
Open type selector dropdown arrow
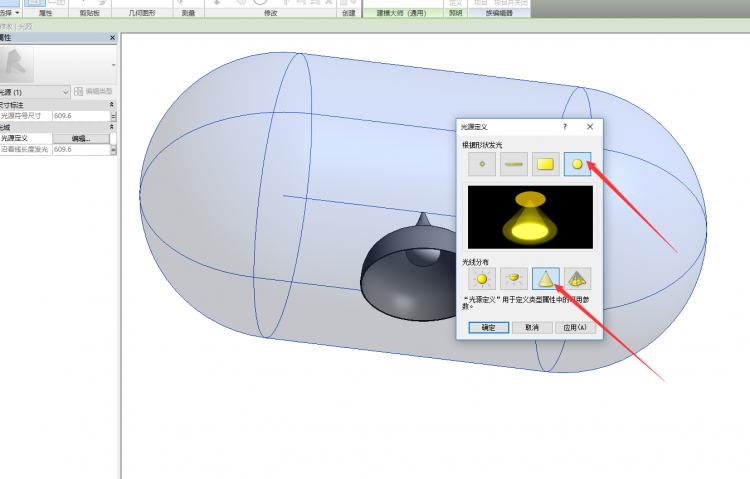tap(113, 65)
